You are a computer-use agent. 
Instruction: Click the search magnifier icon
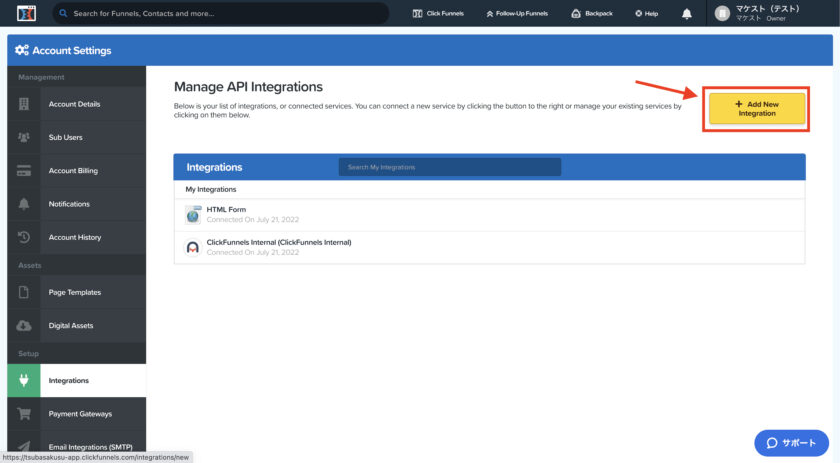point(63,13)
